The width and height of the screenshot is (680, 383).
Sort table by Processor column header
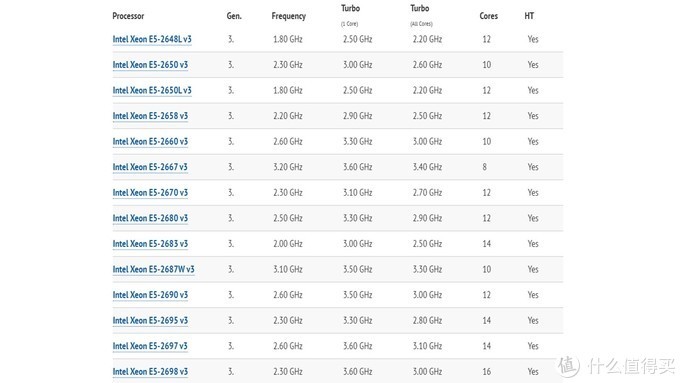click(x=128, y=16)
